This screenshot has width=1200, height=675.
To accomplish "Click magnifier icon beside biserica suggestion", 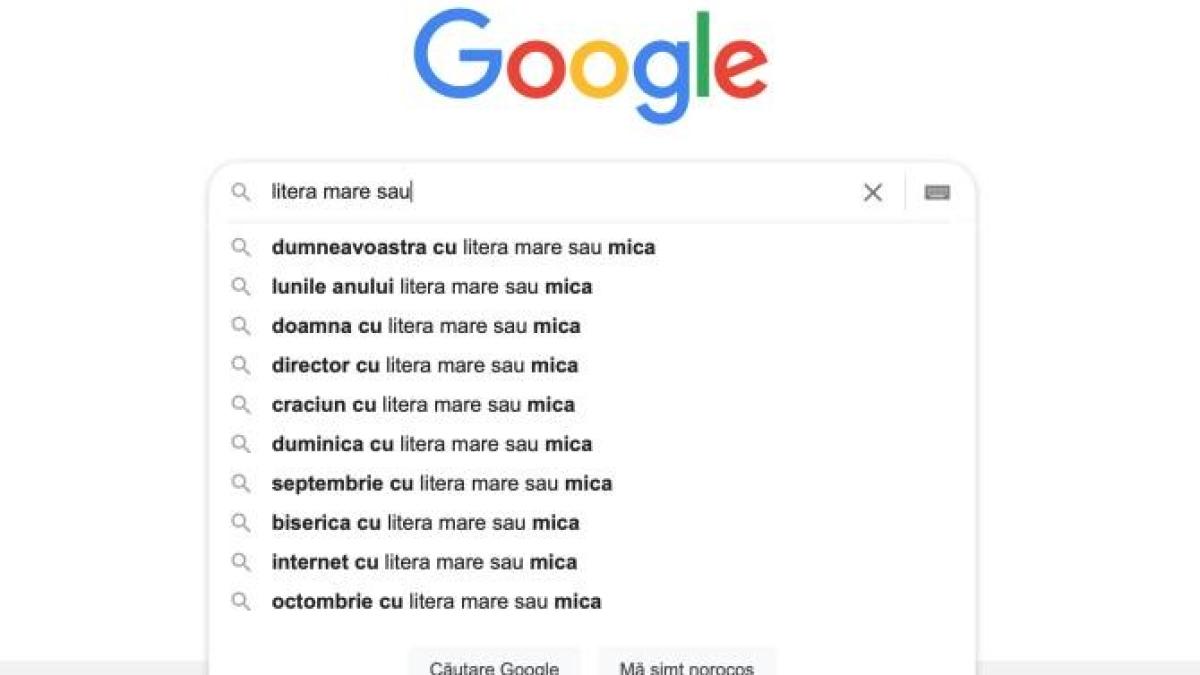I will (241, 523).
